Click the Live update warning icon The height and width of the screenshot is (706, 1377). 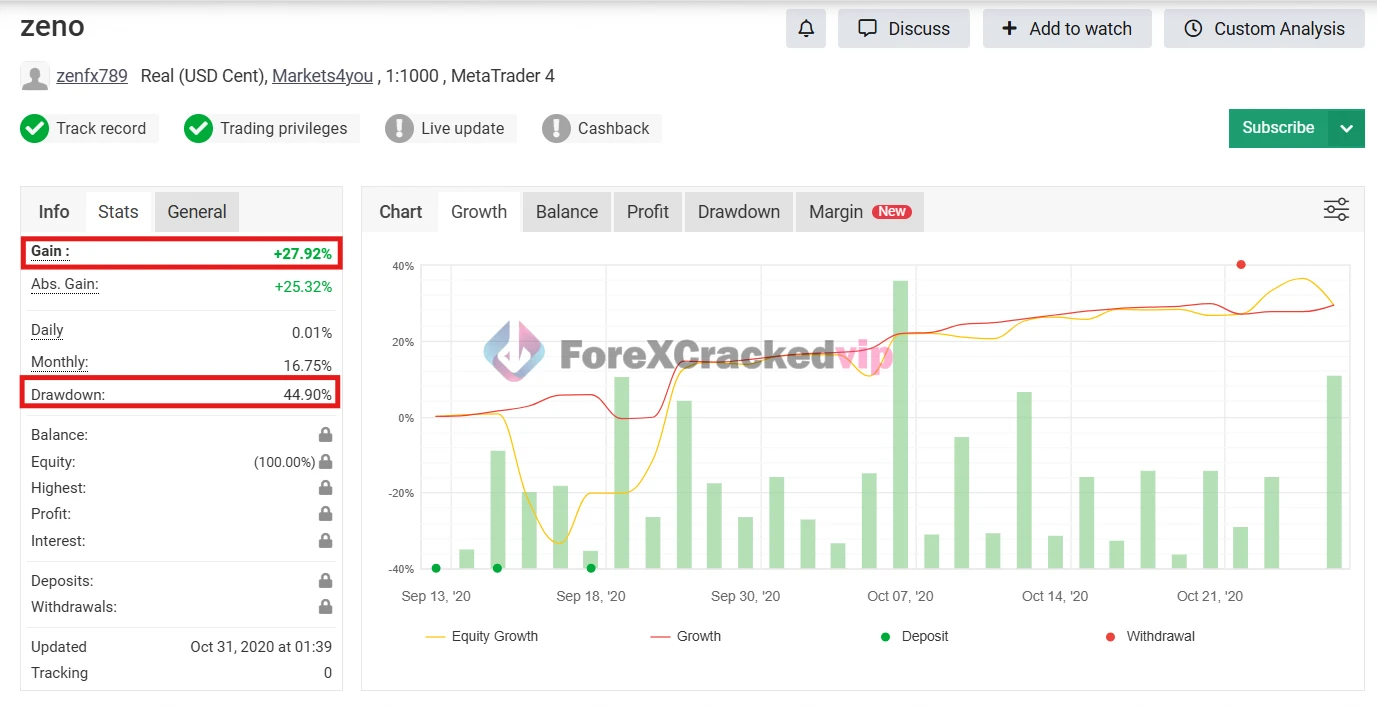click(399, 128)
